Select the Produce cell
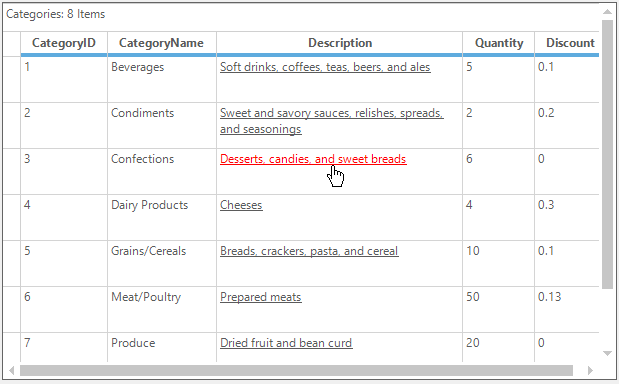This screenshot has width=619, height=384. 162,347
